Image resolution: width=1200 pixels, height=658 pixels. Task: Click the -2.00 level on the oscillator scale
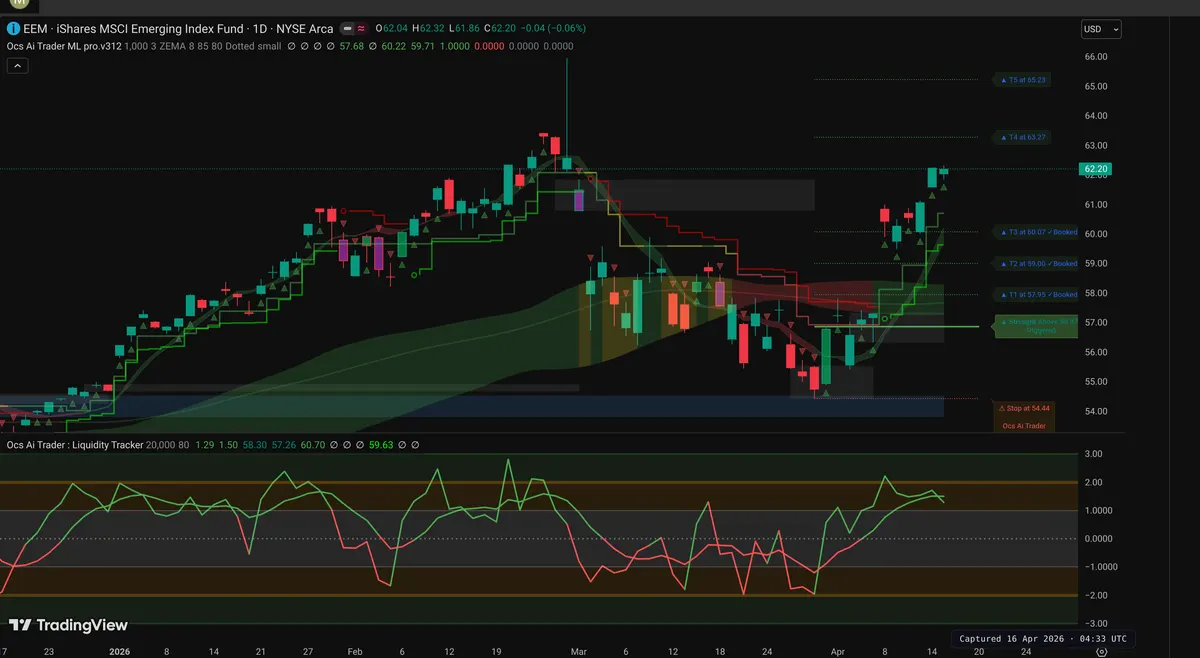pos(1094,595)
